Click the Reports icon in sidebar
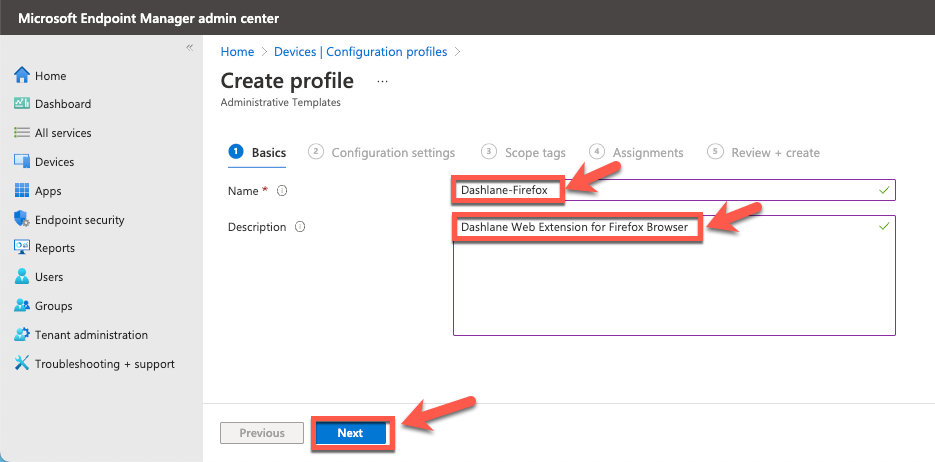Image resolution: width=935 pixels, height=462 pixels. click(x=21, y=247)
